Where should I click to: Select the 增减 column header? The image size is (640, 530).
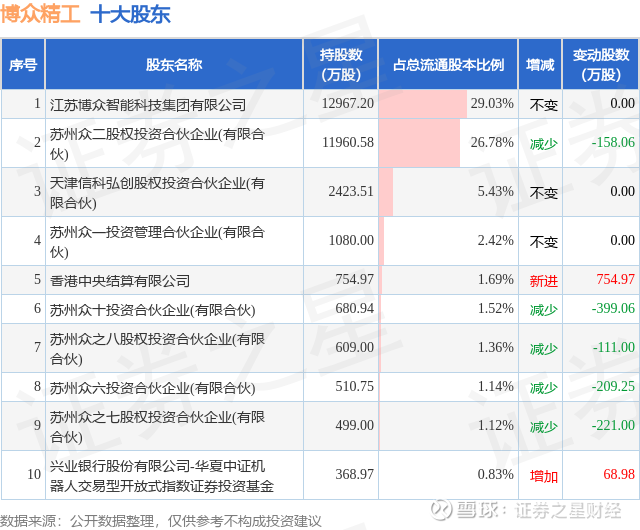[x=540, y=65]
